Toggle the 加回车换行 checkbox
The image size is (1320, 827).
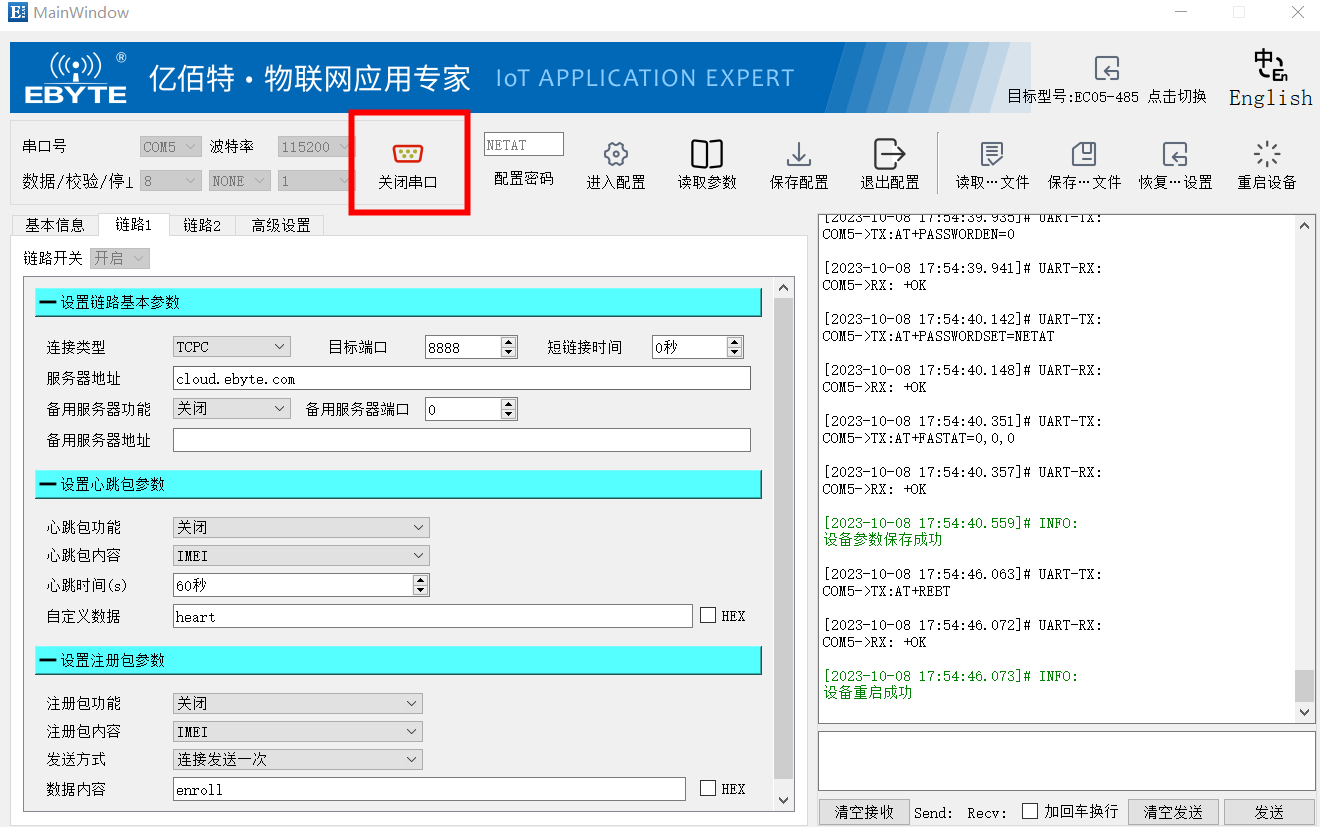coord(1029,812)
